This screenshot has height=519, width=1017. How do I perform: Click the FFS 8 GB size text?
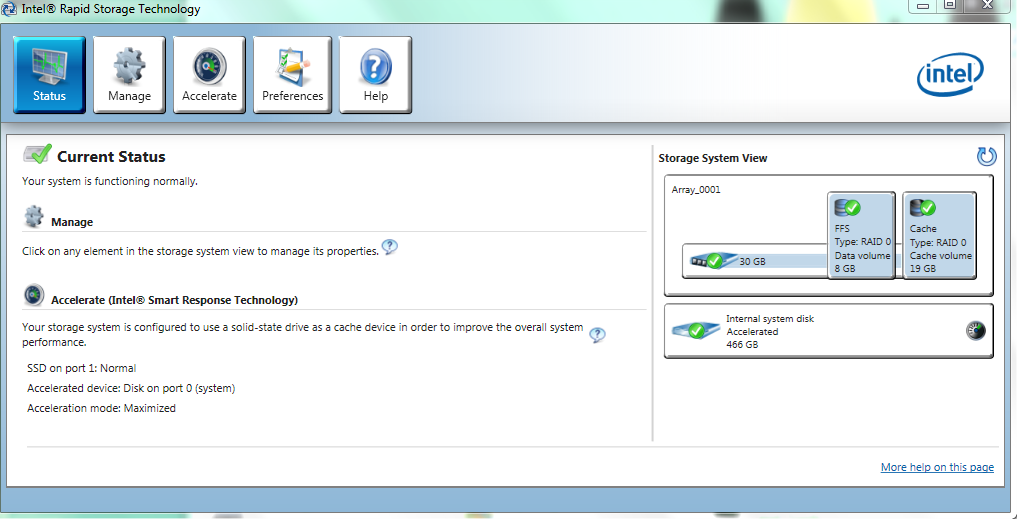(845, 269)
